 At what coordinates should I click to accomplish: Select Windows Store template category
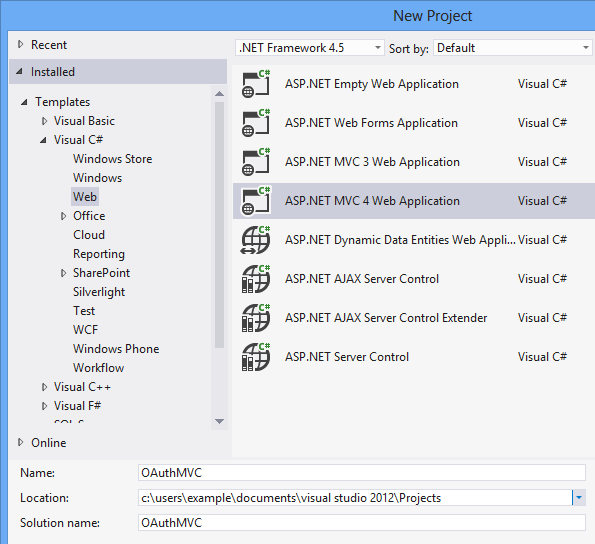[113, 159]
